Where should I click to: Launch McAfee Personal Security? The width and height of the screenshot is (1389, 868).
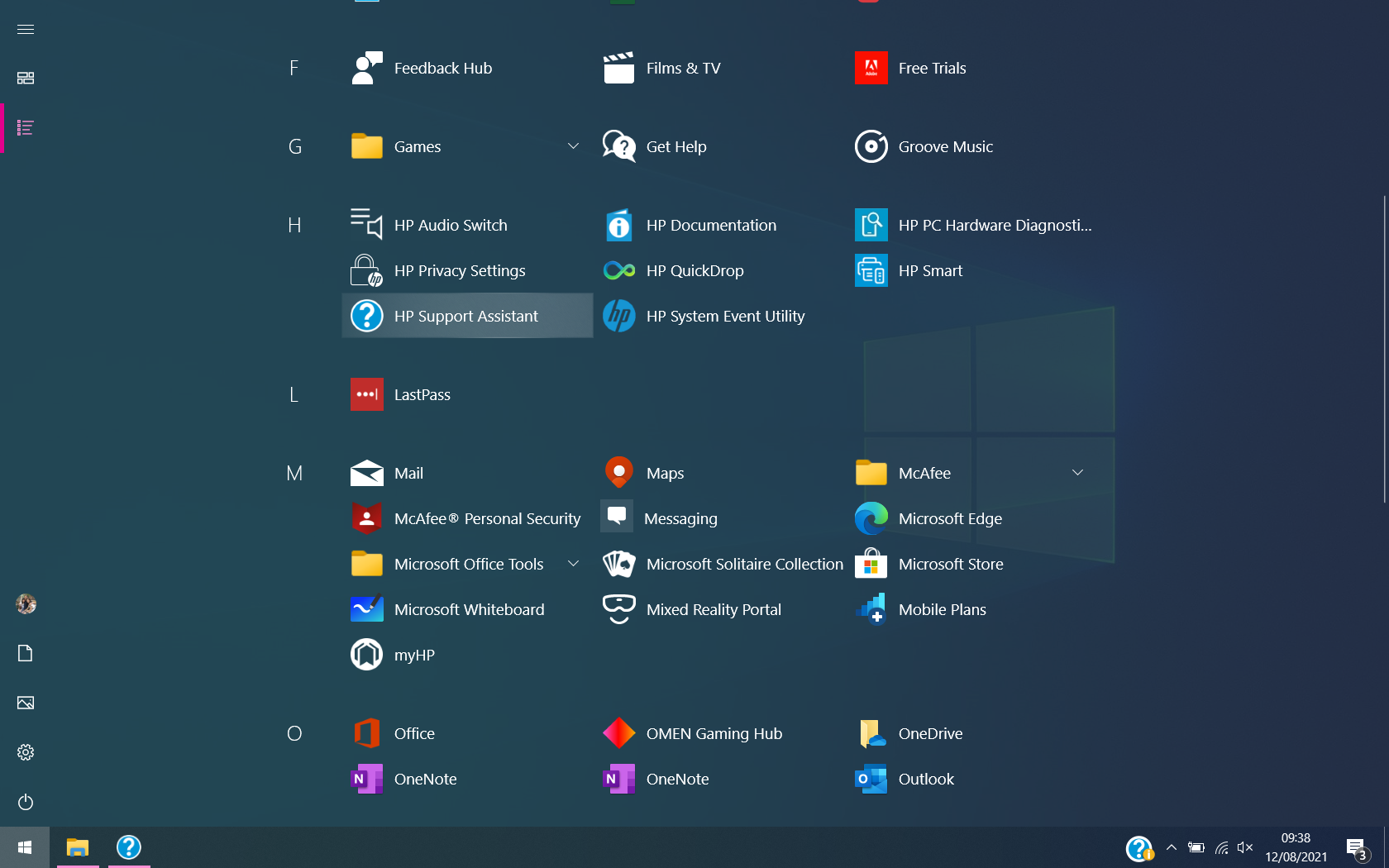(x=467, y=518)
